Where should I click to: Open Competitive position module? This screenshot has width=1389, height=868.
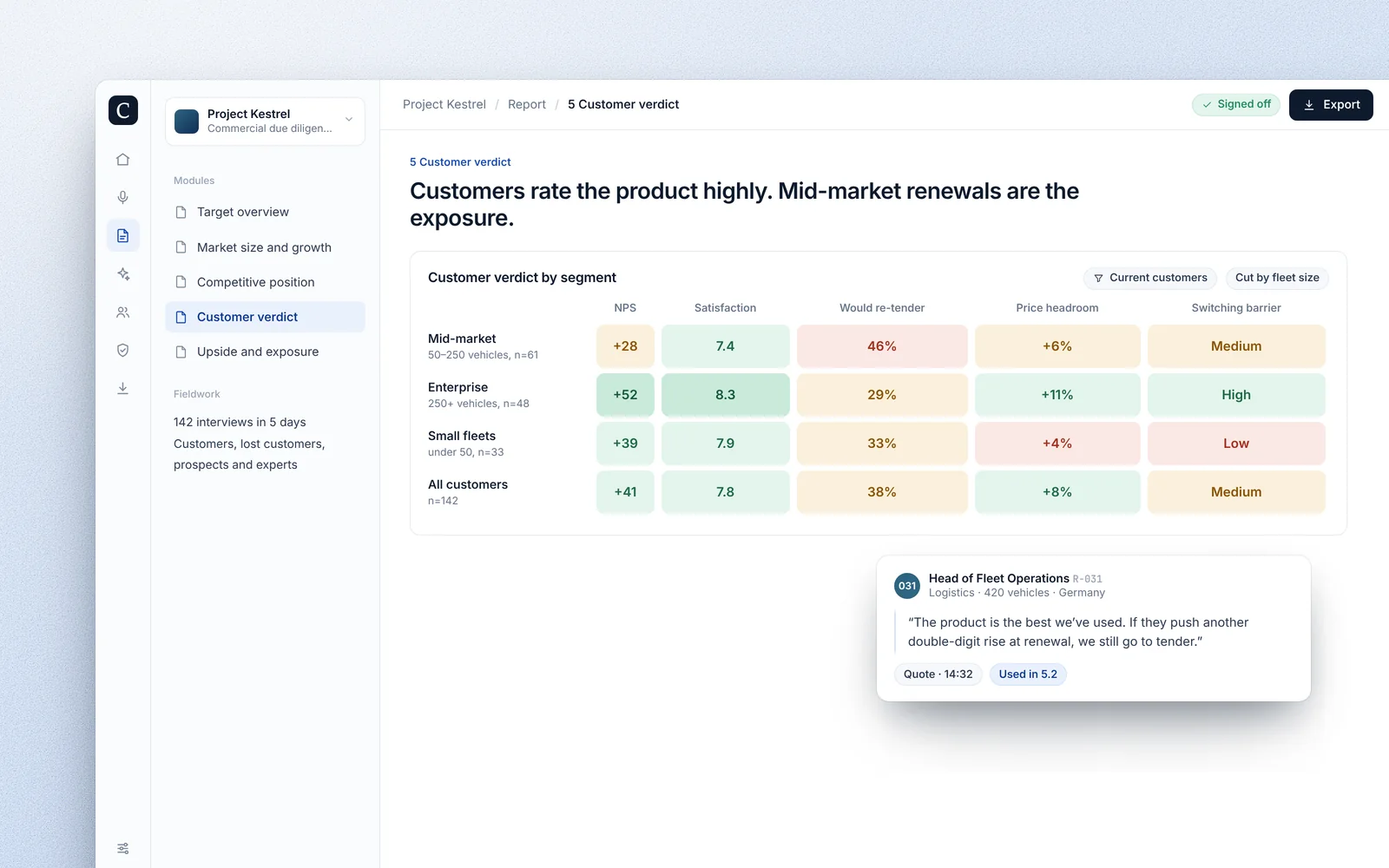(x=265, y=282)
